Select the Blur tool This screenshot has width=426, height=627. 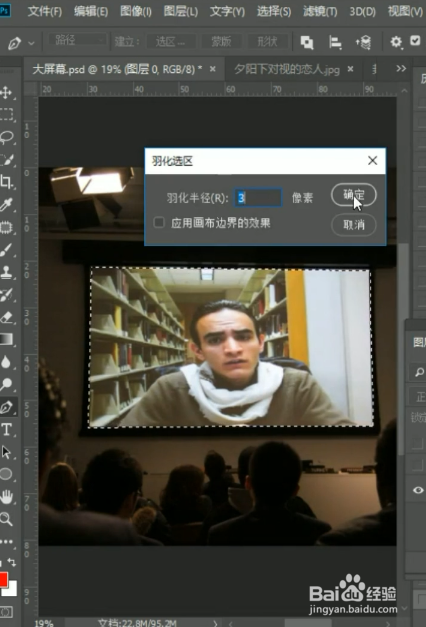(x=6, y=362)
